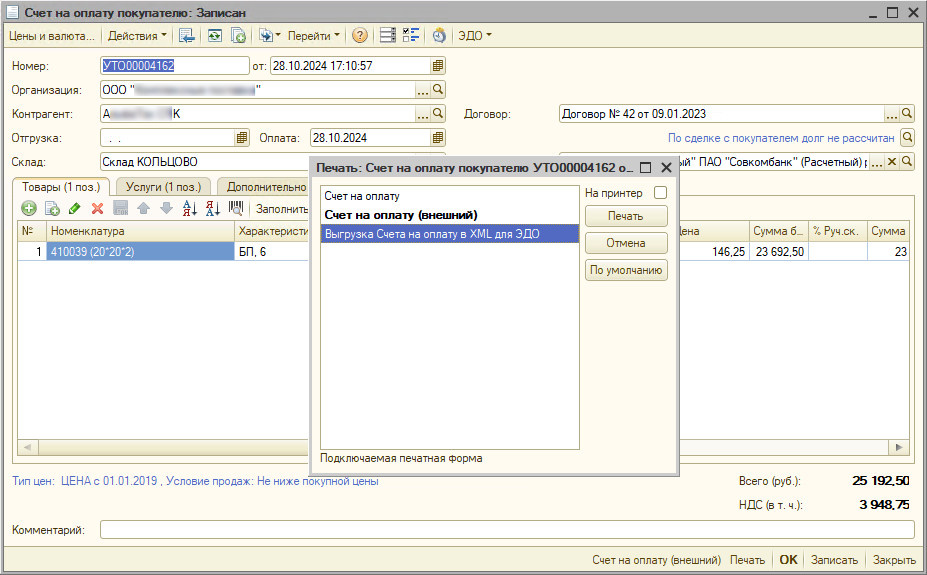Click the document journal icon next to Действия
Screen dimensions: 927x575
tap(187, 35)
